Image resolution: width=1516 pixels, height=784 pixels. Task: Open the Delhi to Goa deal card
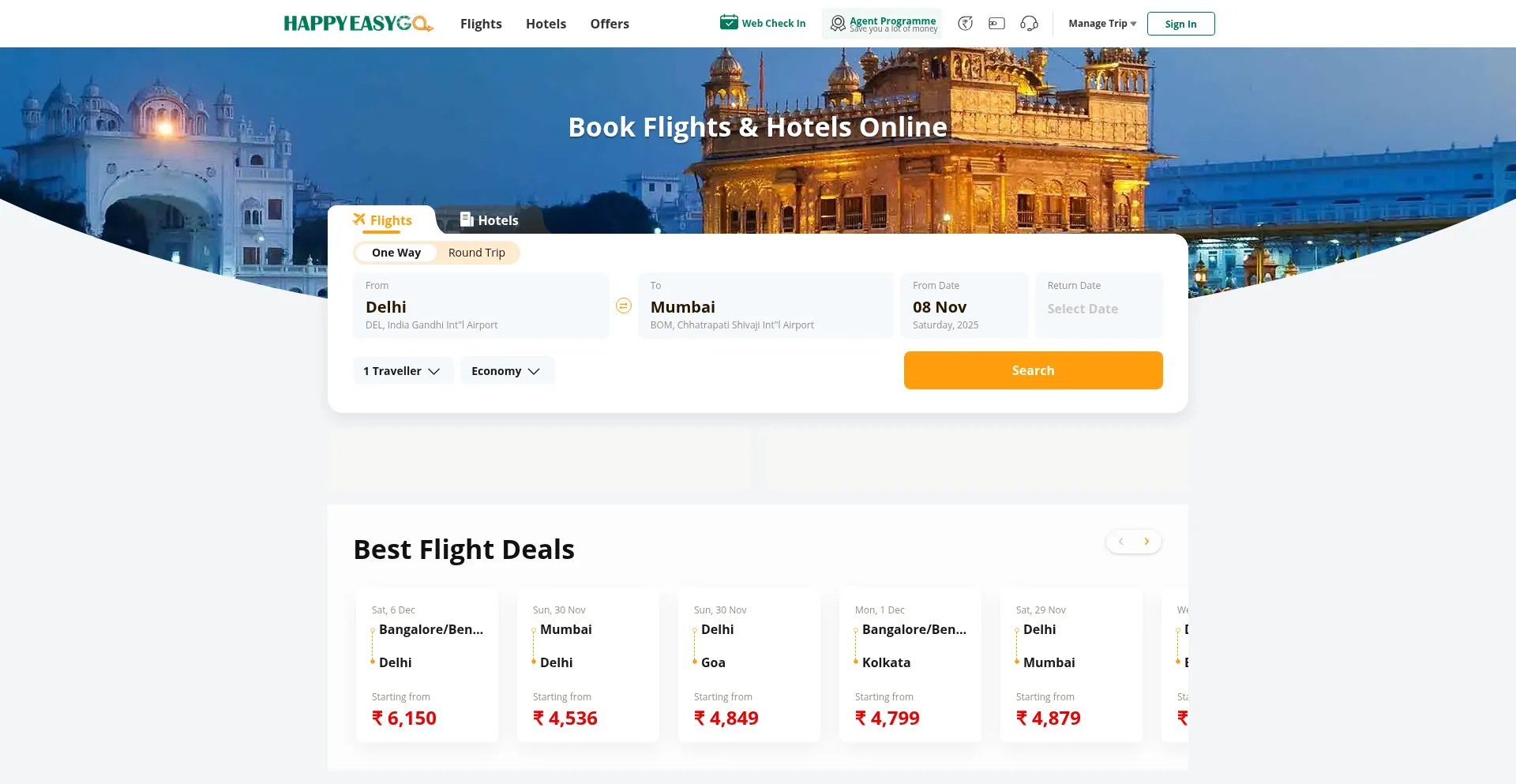click(749, 664)
